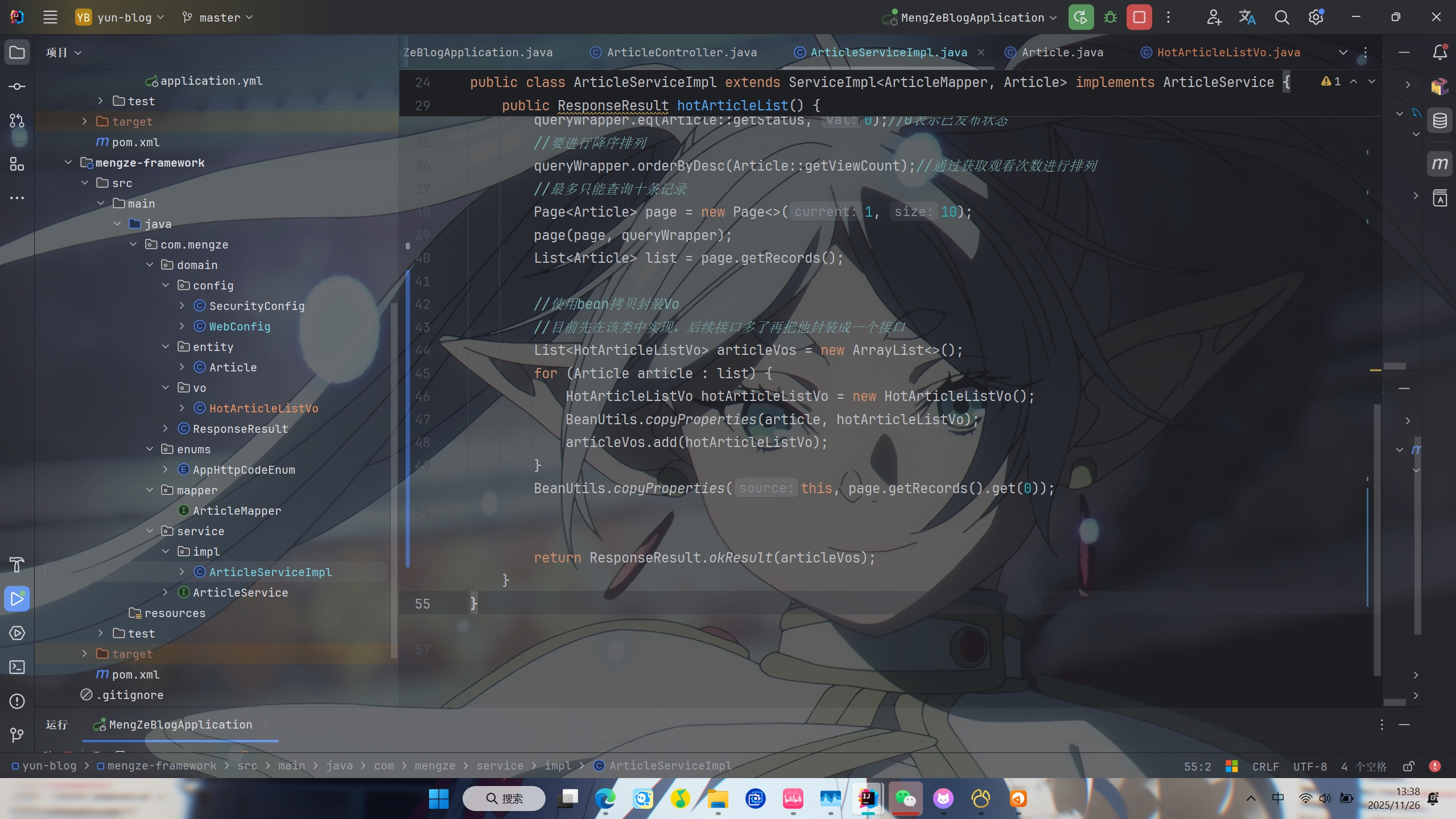1456x819 pixels.
Task: Collapse the mengze-framework module node
Action: (68, 163)
